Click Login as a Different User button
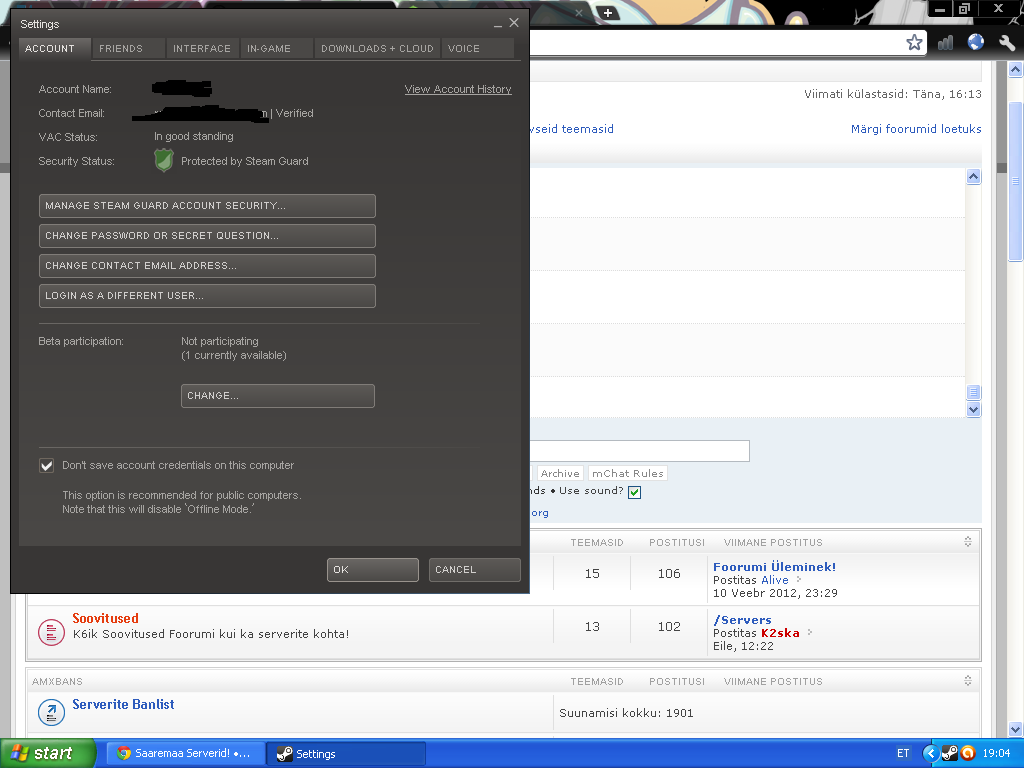The width and height of the screenshot is (1024, 768). 207,296
